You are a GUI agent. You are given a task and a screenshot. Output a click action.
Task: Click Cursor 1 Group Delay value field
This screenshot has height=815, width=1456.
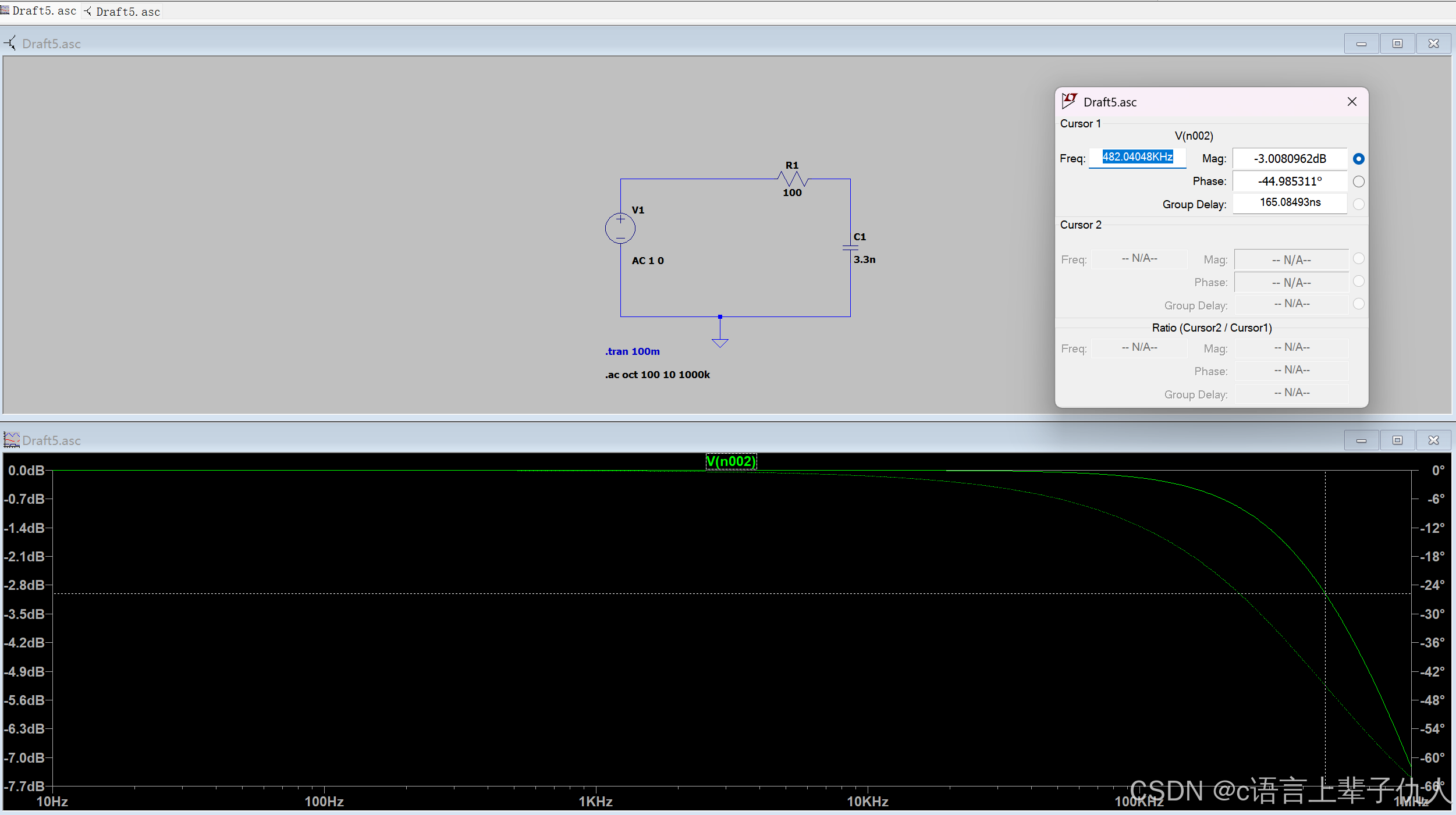pyautogui.click(x=1290, y=202)
